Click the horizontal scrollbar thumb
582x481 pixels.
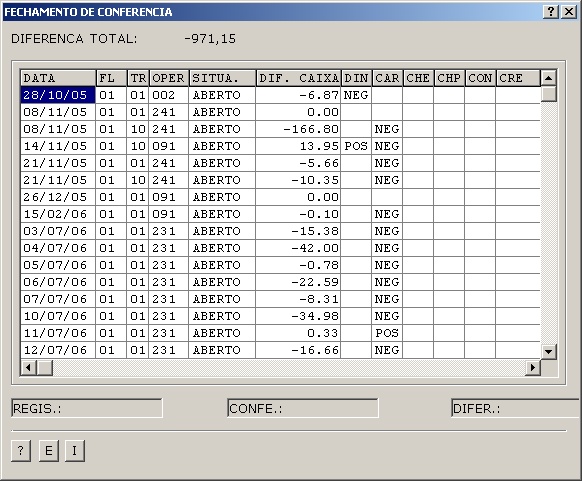(x=45, y=367)
